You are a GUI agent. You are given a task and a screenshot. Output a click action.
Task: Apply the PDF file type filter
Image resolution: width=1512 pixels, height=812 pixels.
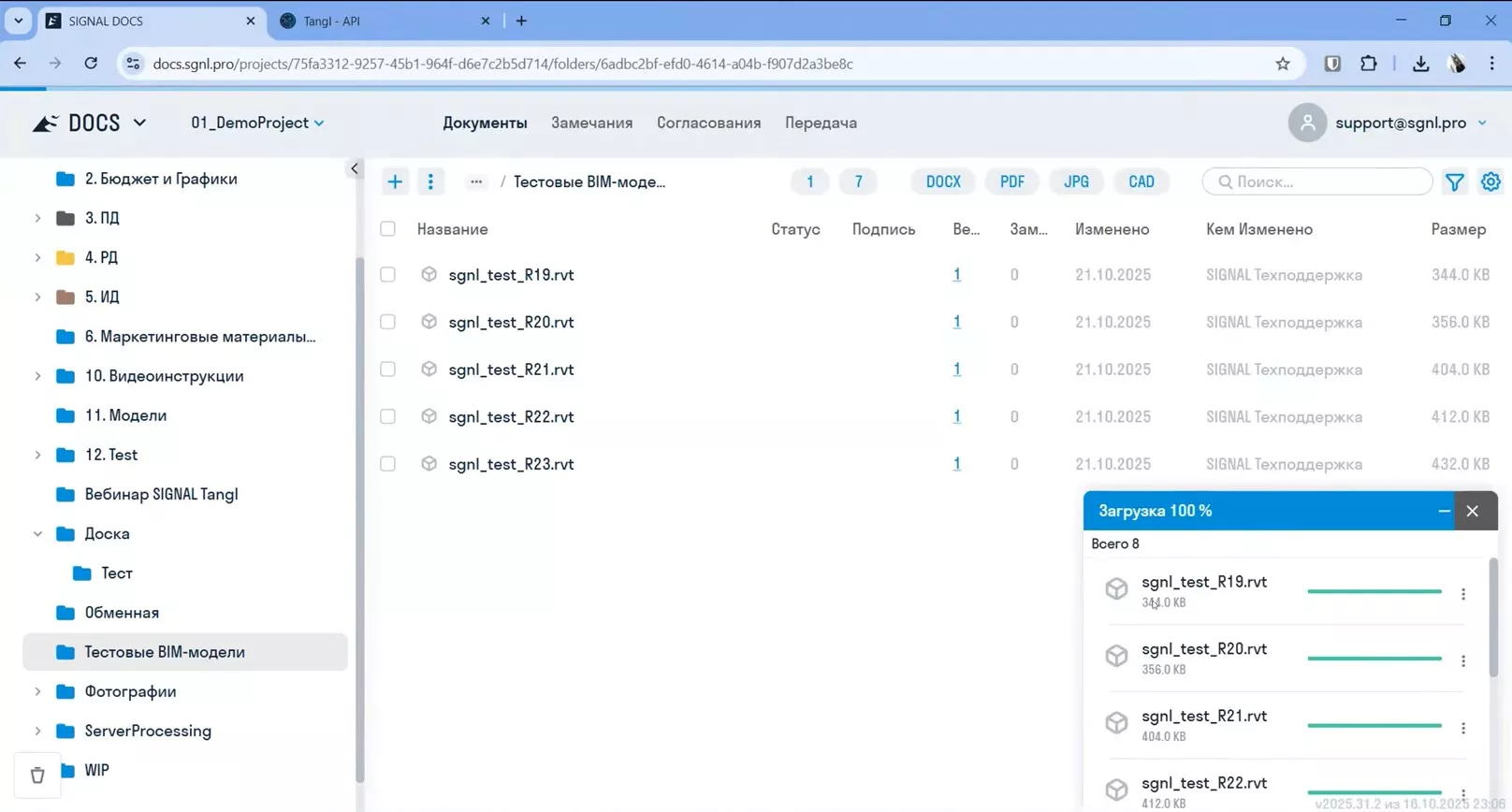point(1011,181)
